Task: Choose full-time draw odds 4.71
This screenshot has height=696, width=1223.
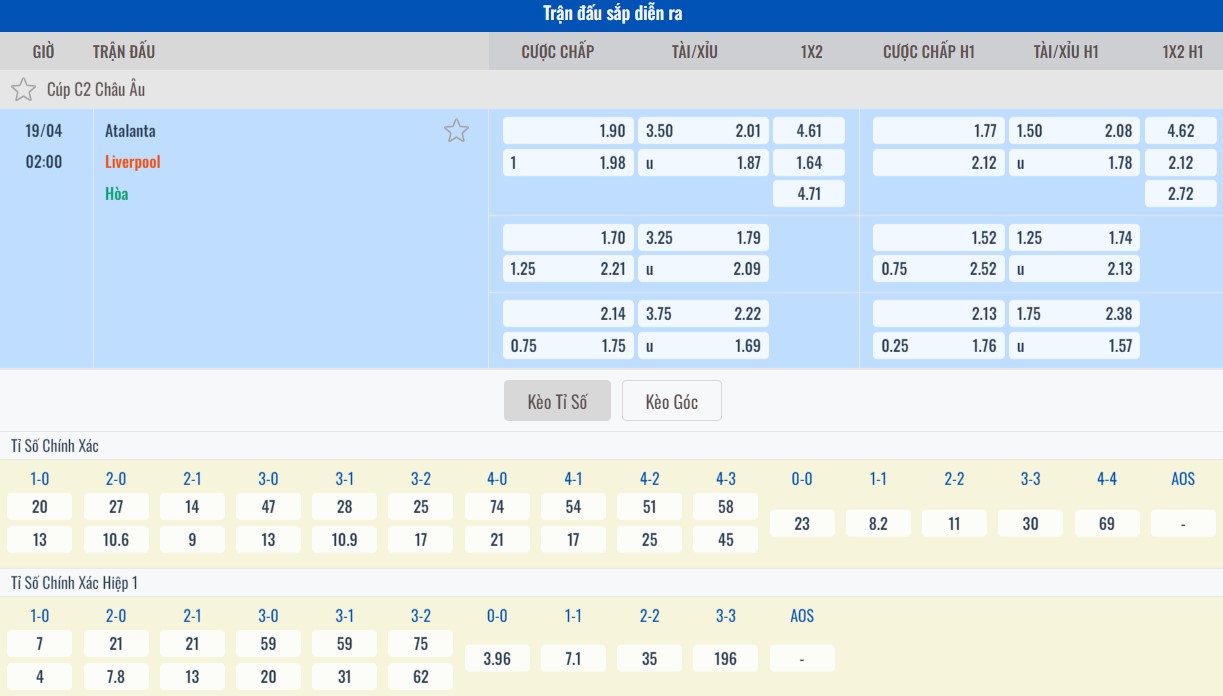Action: click(809, 194)
